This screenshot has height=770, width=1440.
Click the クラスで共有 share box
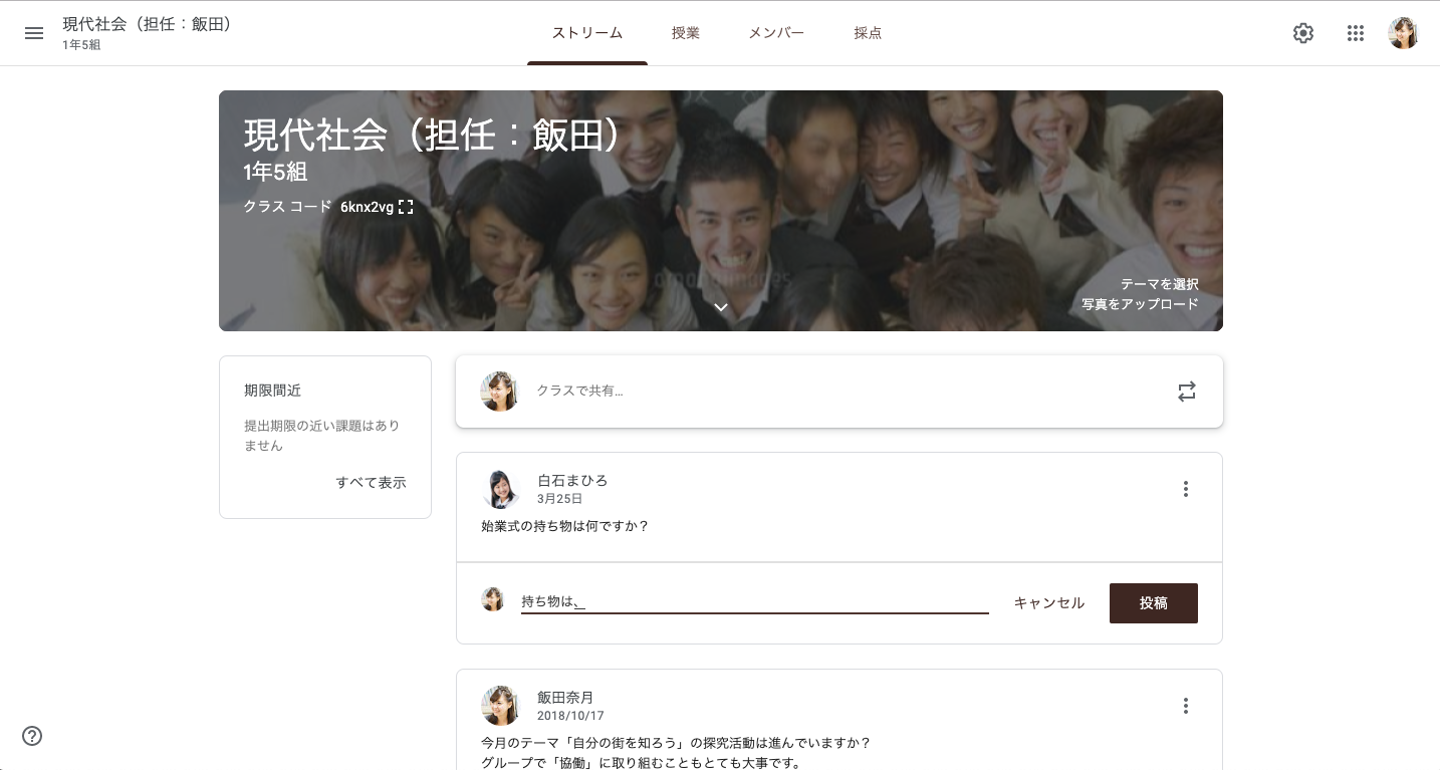tap(839, 391)
